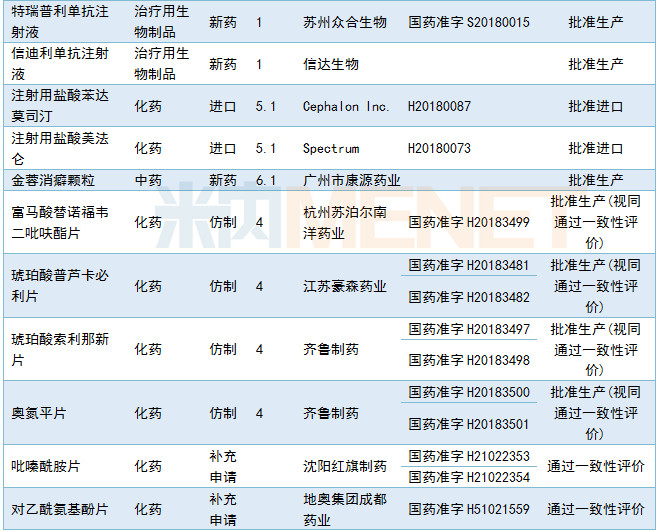Select type 中药 in 金蓉消癖颗粒 row
This screenshot has height=531, width=660.
click(148, 181)
